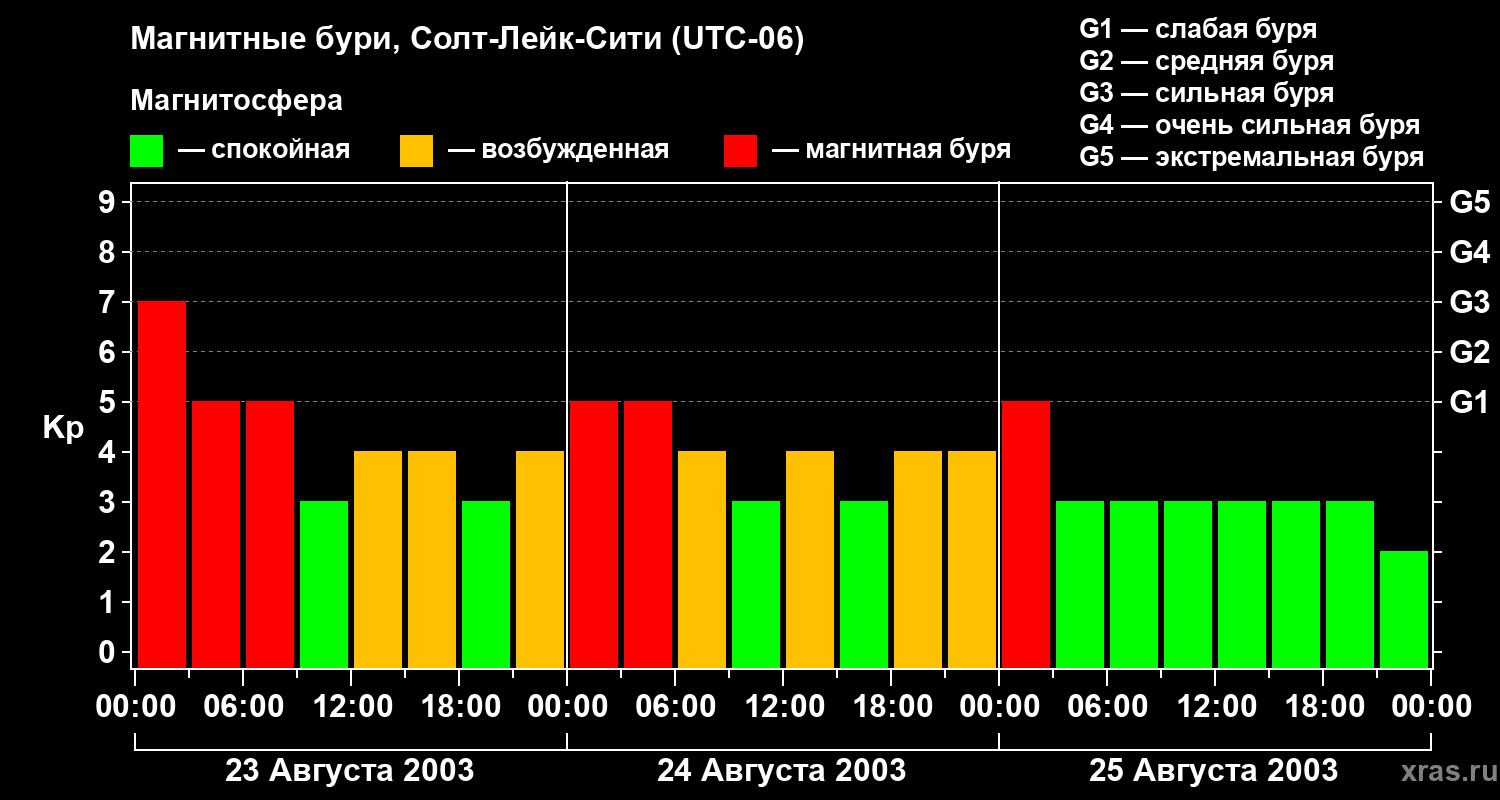1500x800 pixels.
Task: Click the date label "24 Августа 2003"
Action: point(782,771)
